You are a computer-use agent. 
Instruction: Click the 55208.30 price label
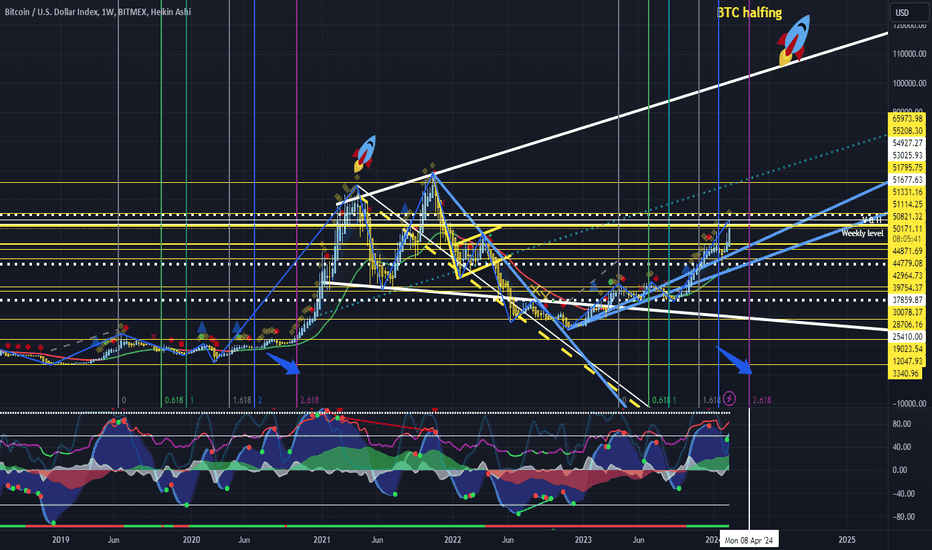pyautogui.click(x=908, y=131)
